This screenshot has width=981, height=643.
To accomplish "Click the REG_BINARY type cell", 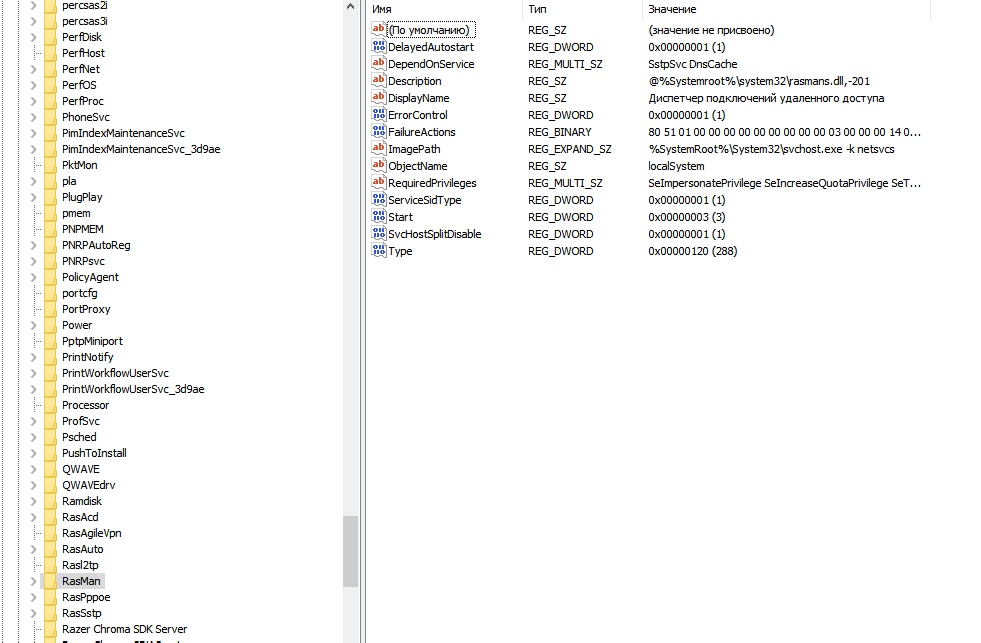I will tap(559, 132).
